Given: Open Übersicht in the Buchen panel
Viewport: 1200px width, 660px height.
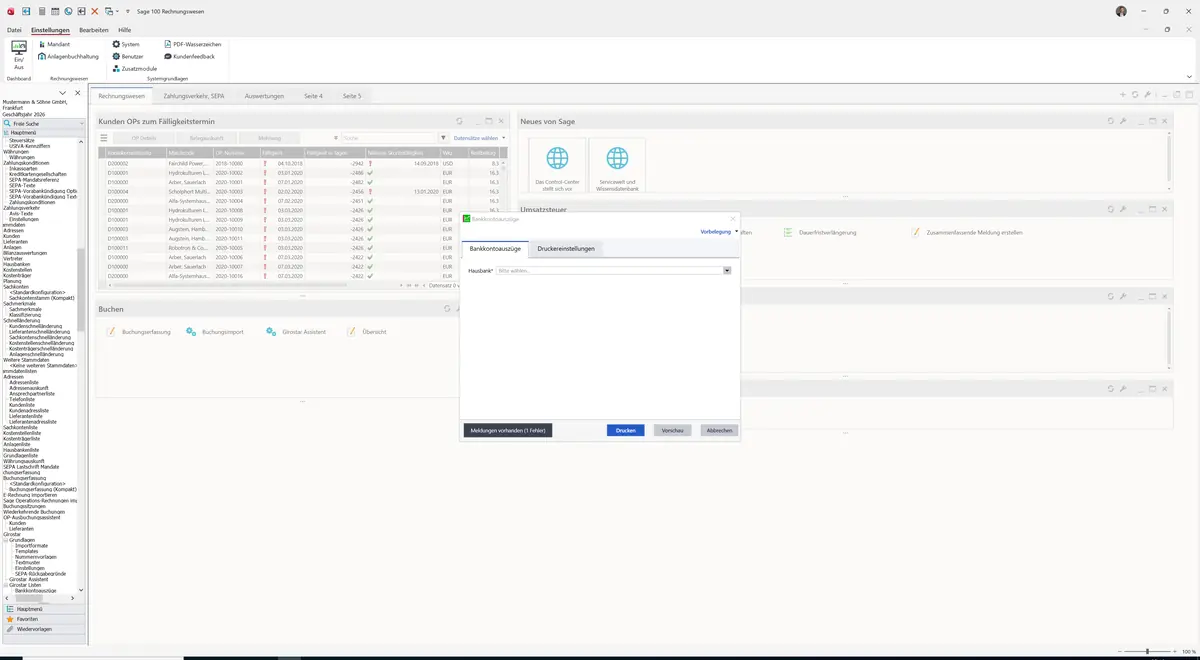Looking at the screenshot, I should [x=367, y=331].
